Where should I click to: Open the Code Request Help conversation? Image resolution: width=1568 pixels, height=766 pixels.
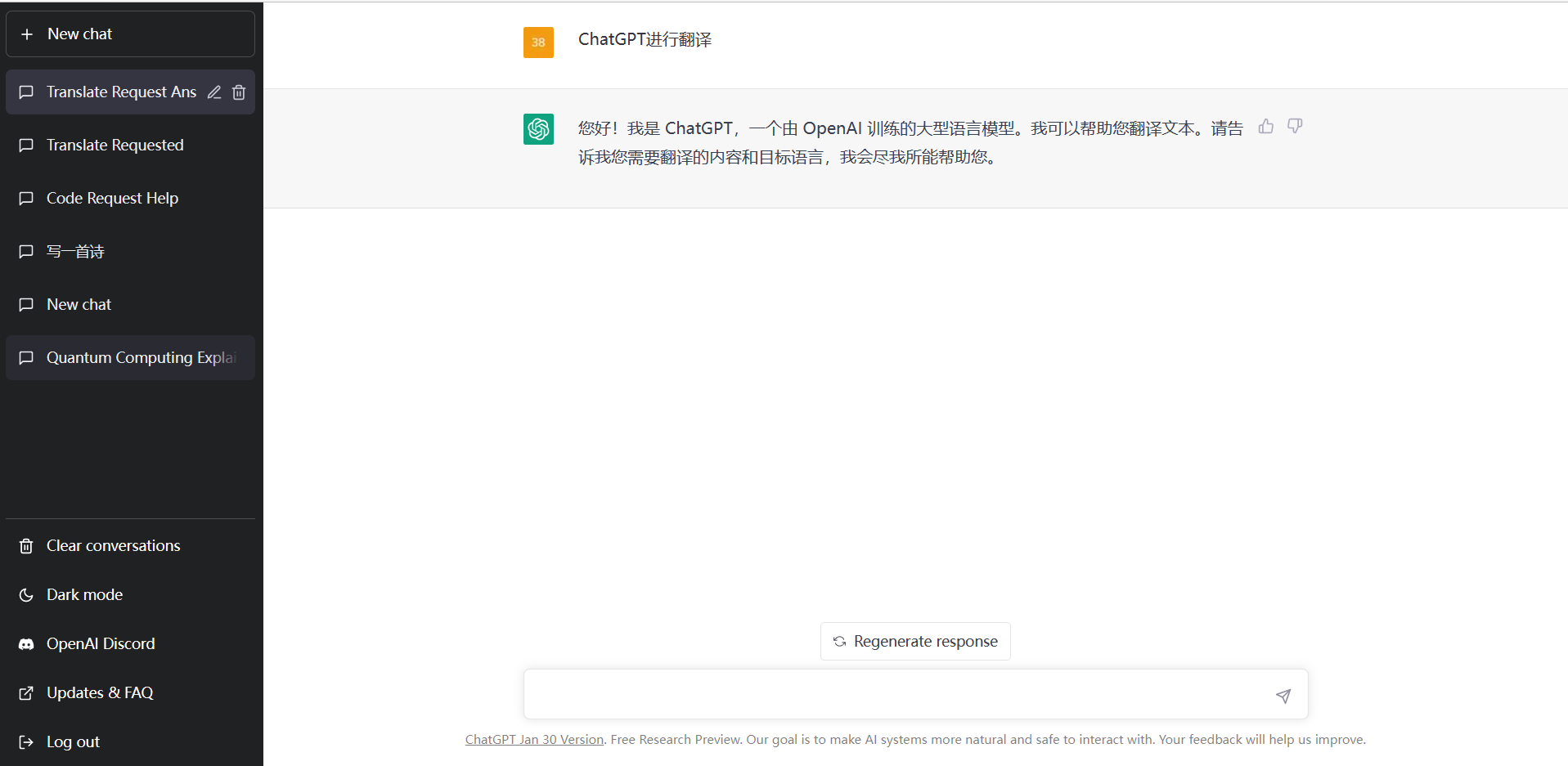(x=130, y=199)
